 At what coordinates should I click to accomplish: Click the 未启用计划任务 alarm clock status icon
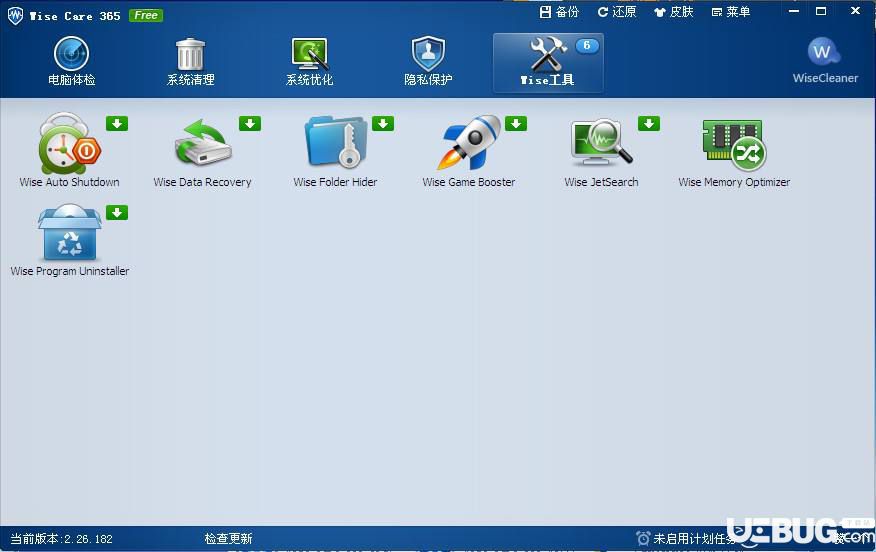click(643, 539)
